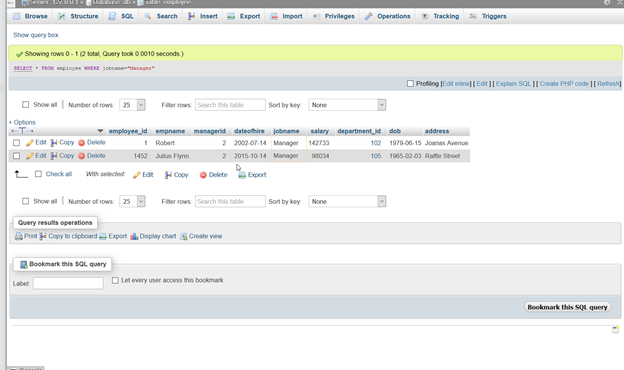Click Copy to clipboard icon
The width and height of the screenshot is (624, 370).
point(43,236)
